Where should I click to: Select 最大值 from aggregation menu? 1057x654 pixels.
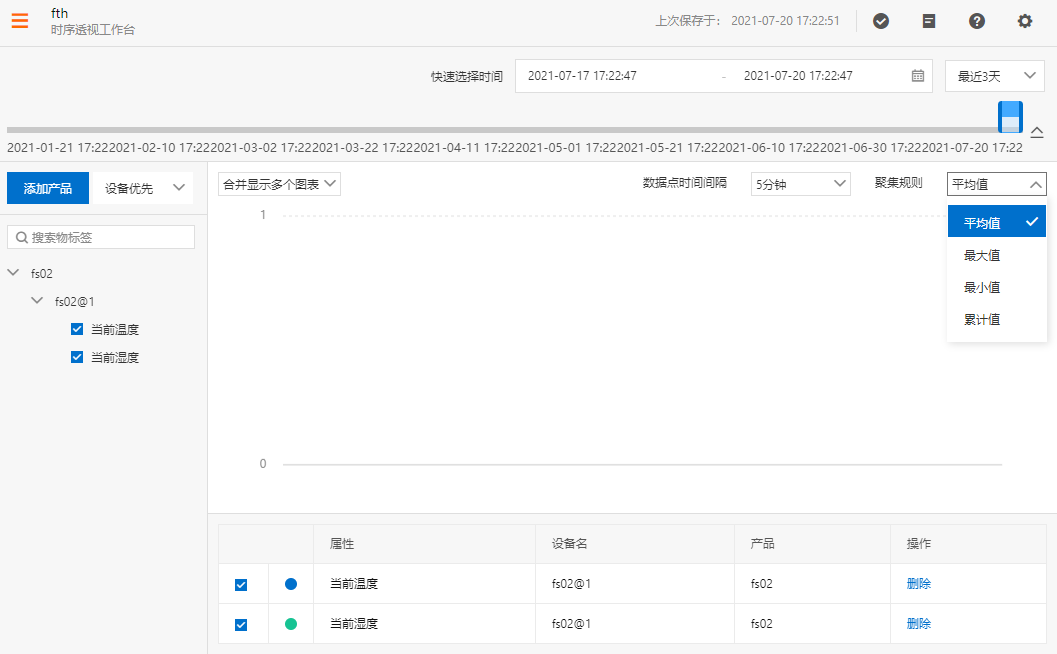click(x=982, y=255)
